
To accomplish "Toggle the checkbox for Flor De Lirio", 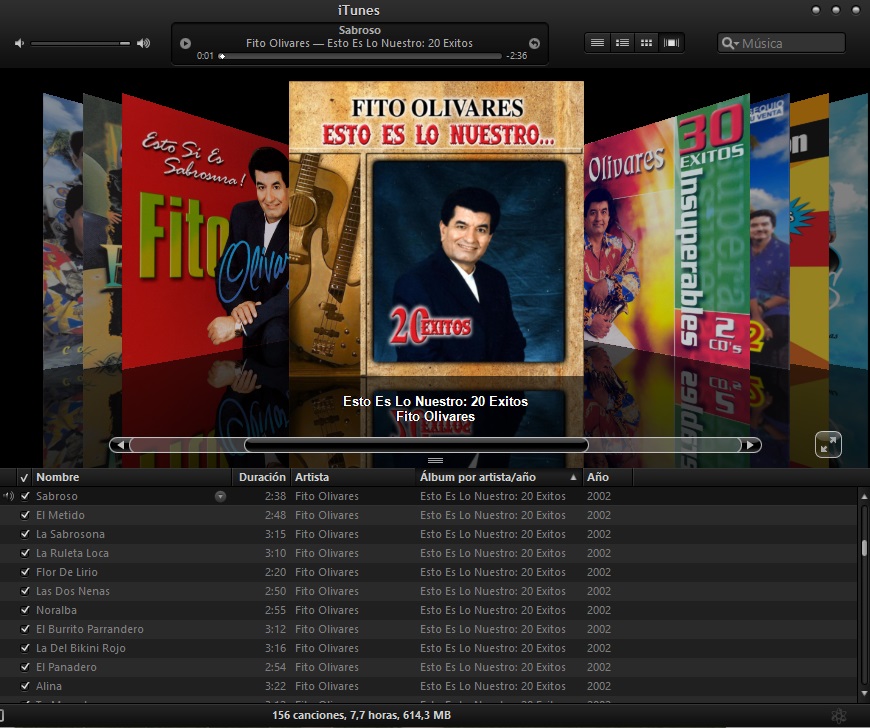I will click(x=24, y=572).
